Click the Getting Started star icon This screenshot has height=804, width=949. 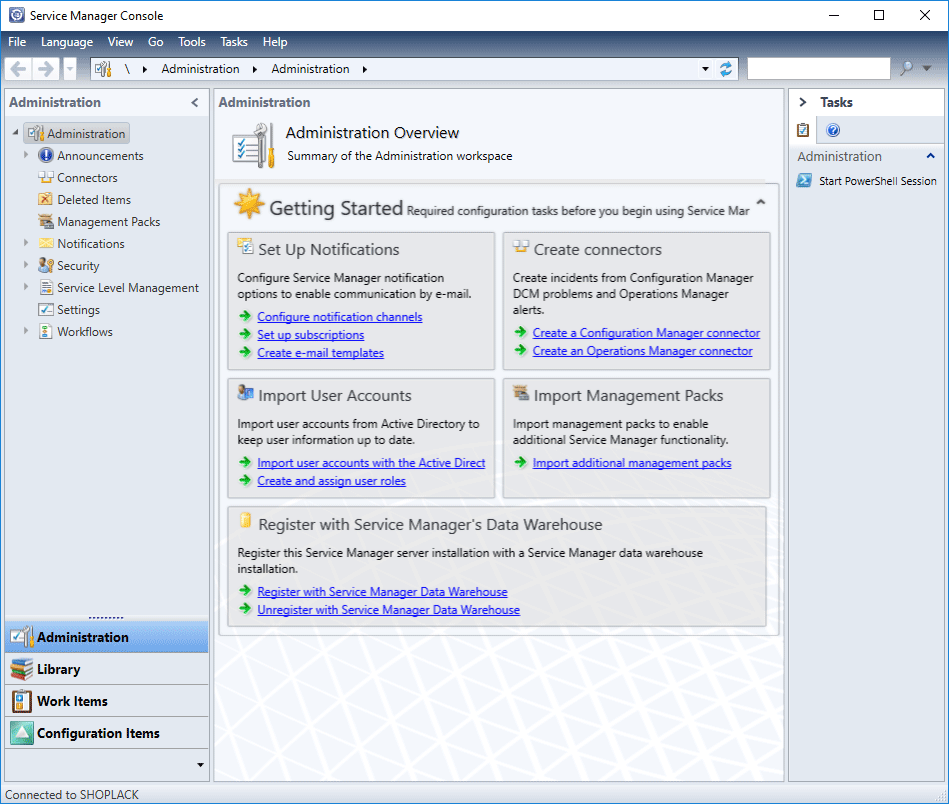(x=249, y=204)
